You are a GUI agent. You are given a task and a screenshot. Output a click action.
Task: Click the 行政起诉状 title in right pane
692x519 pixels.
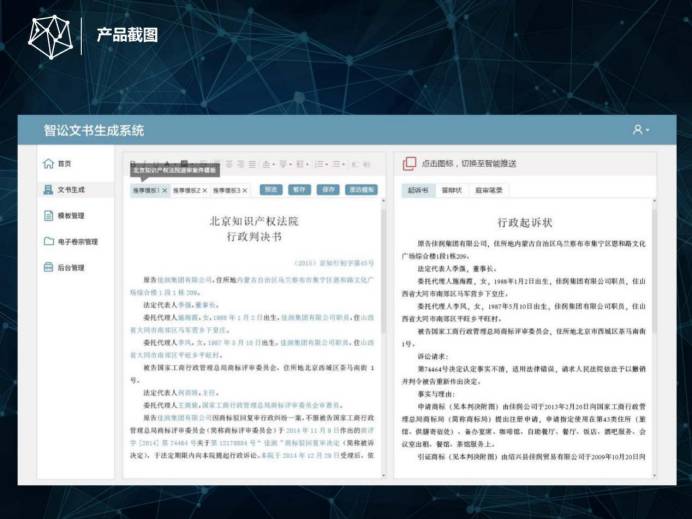click(525, 222)
